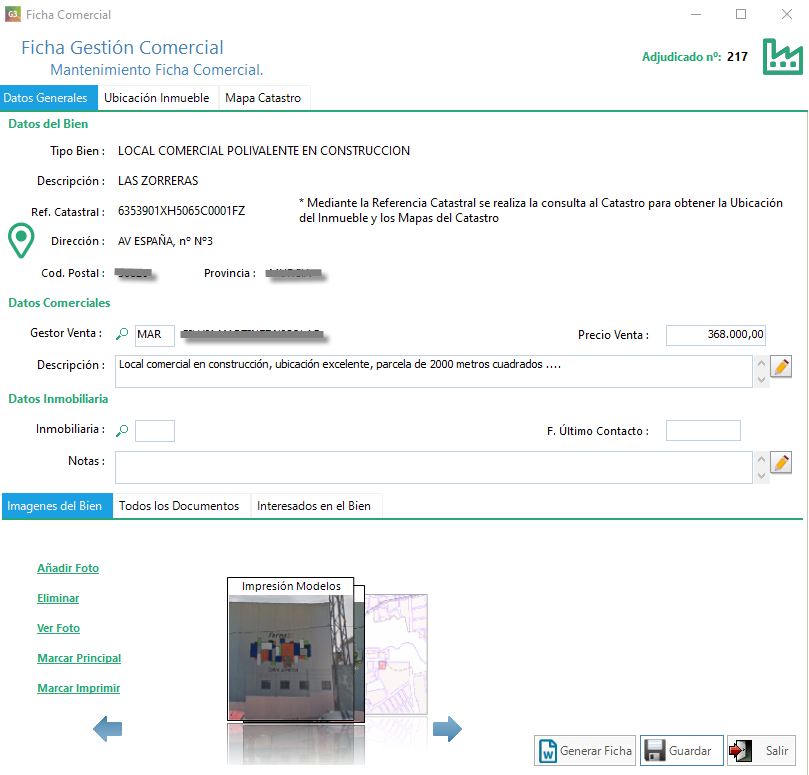The image size is (809, 775).
Task: Click the Generar Ficha button
Action: point(585,751)
